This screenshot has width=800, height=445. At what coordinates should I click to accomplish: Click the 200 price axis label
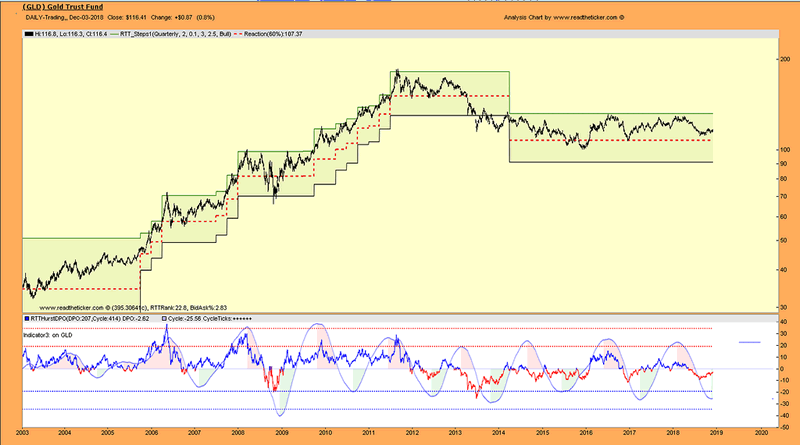pos(783,60)
